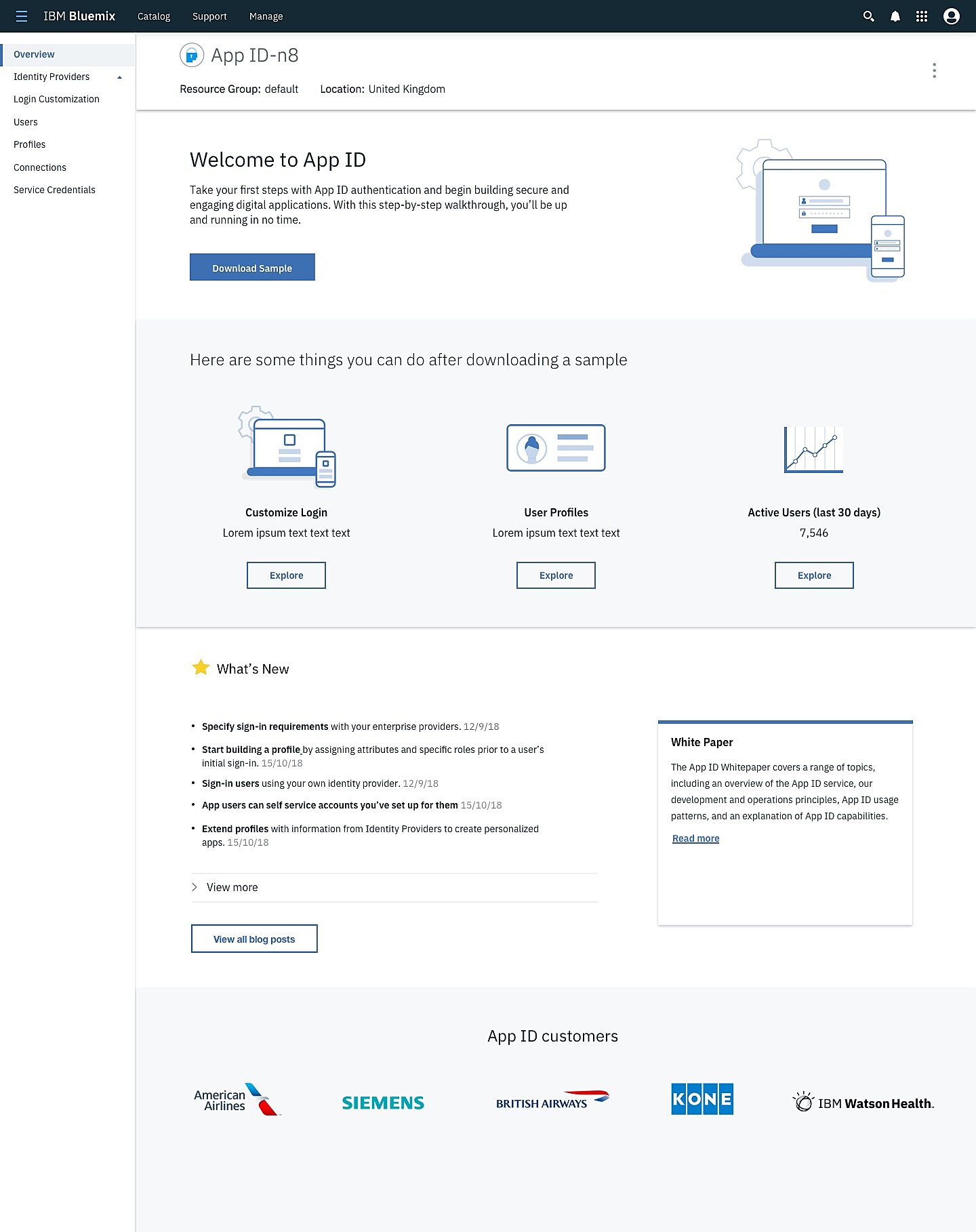Image resolution: width=976 pixels, height=1232 pixels.
Task: Click the App ID customers heading
Action: tap(552, 1036)
